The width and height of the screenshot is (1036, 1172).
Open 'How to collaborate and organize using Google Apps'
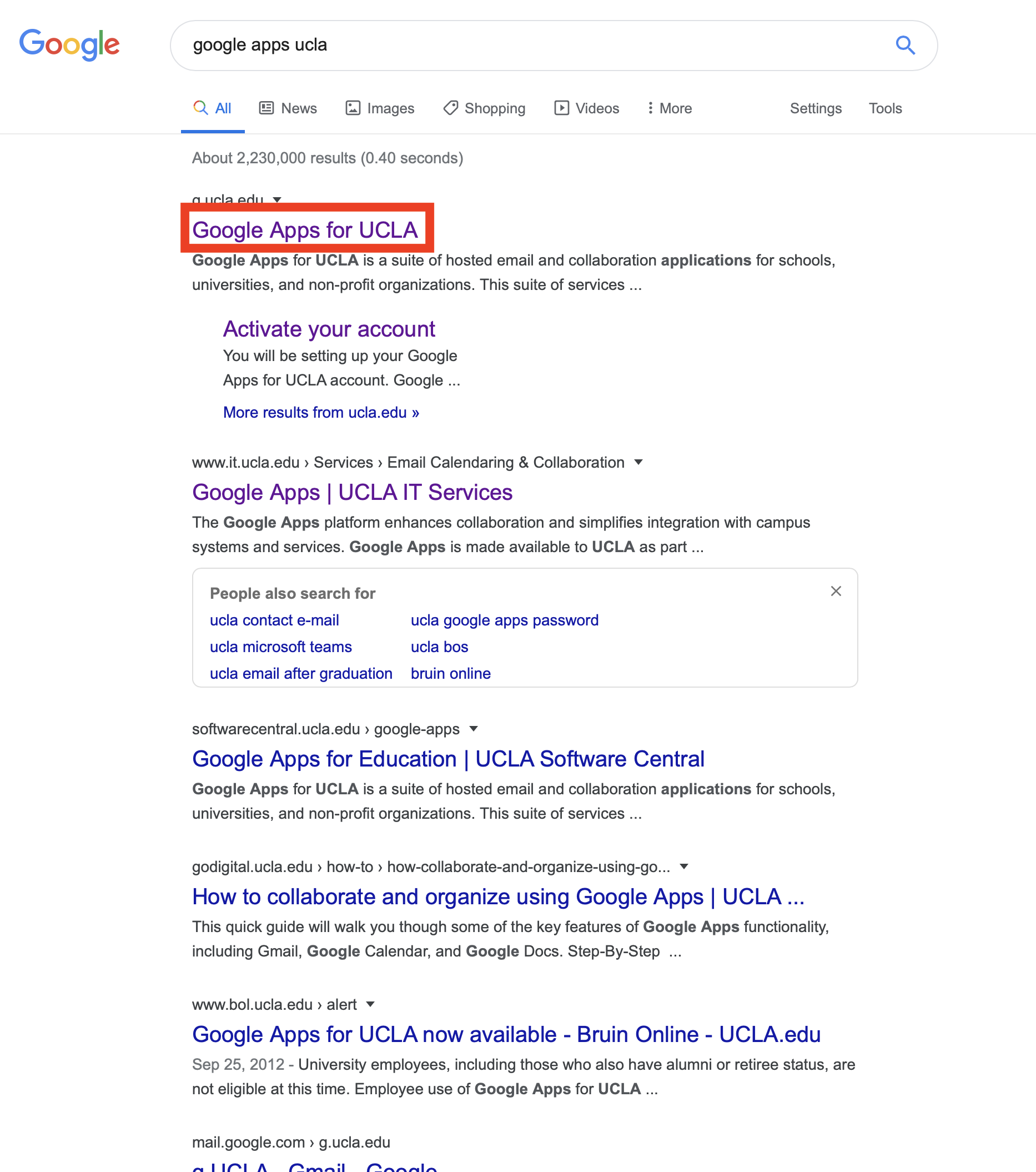[x=498, y=897]
